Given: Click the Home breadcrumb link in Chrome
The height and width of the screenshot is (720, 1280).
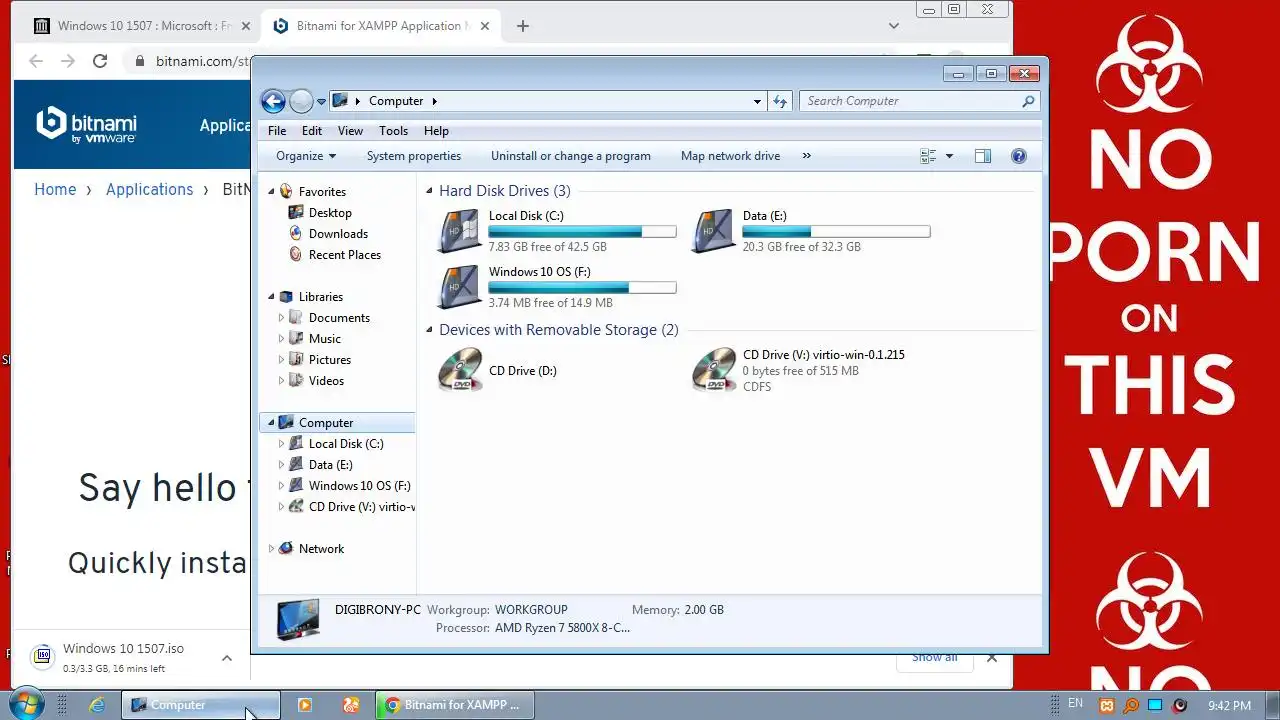Looking at the screenshot, I should [x=55, y=189].
